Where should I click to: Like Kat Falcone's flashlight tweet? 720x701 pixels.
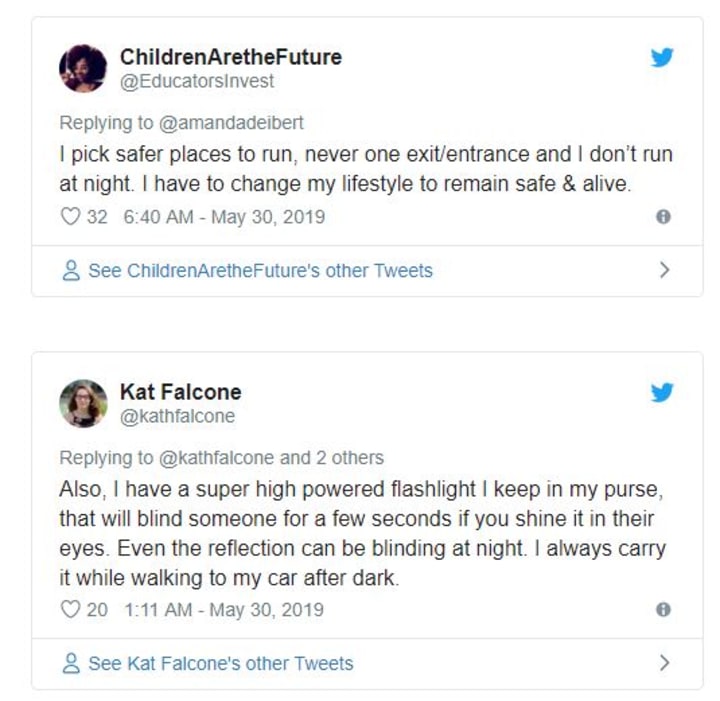(x=69, y=610)
